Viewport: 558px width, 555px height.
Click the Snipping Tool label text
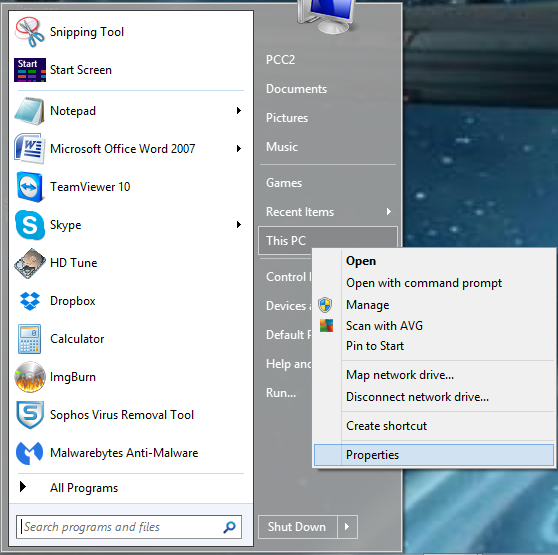coord(87,32)
